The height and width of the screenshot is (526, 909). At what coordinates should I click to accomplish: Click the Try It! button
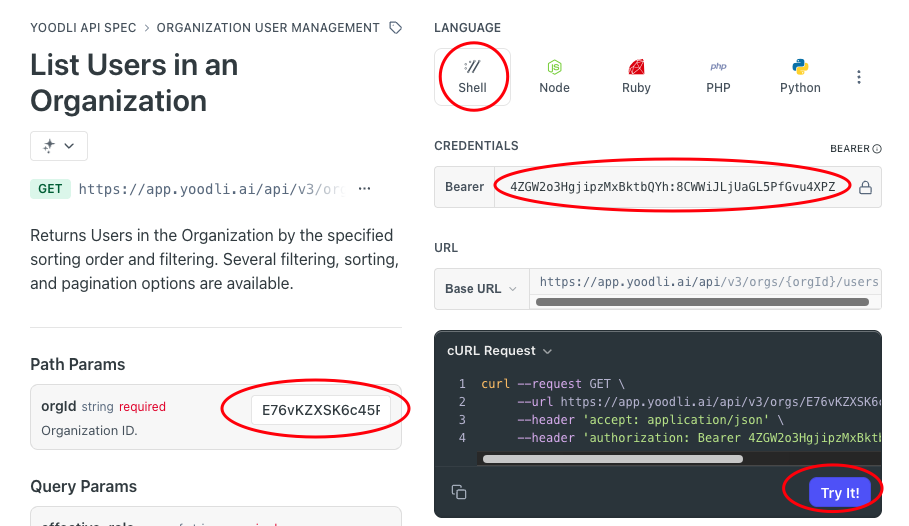pyautogui.click(x=839, y=492)
